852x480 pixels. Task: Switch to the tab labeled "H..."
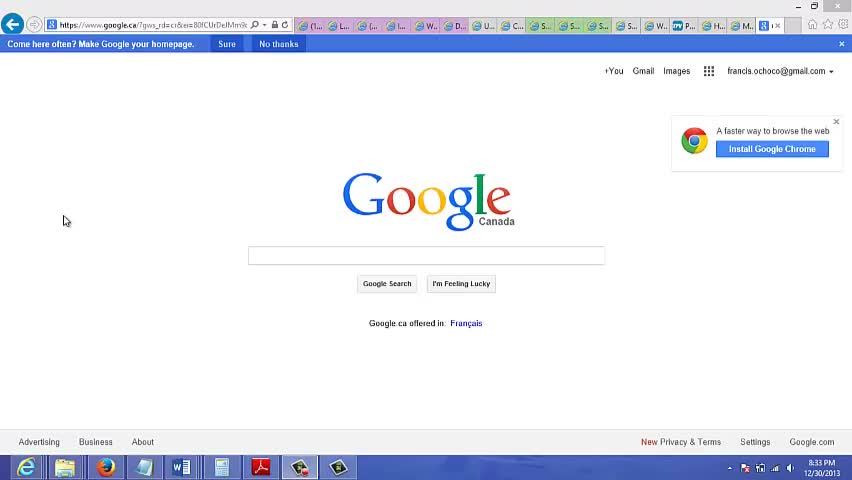coord(713,26)
